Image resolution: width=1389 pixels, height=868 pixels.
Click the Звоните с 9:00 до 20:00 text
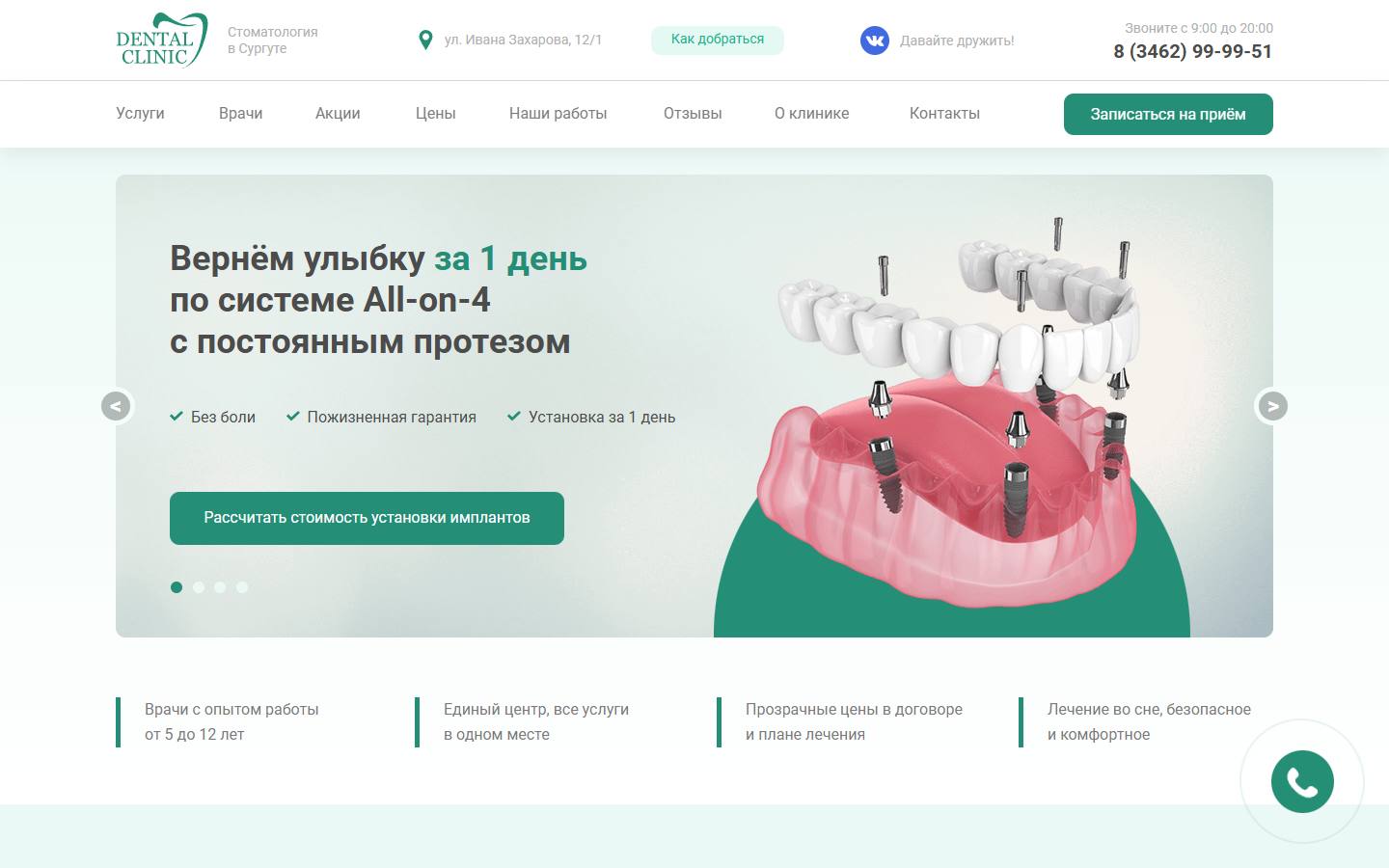coord(1199,28)
